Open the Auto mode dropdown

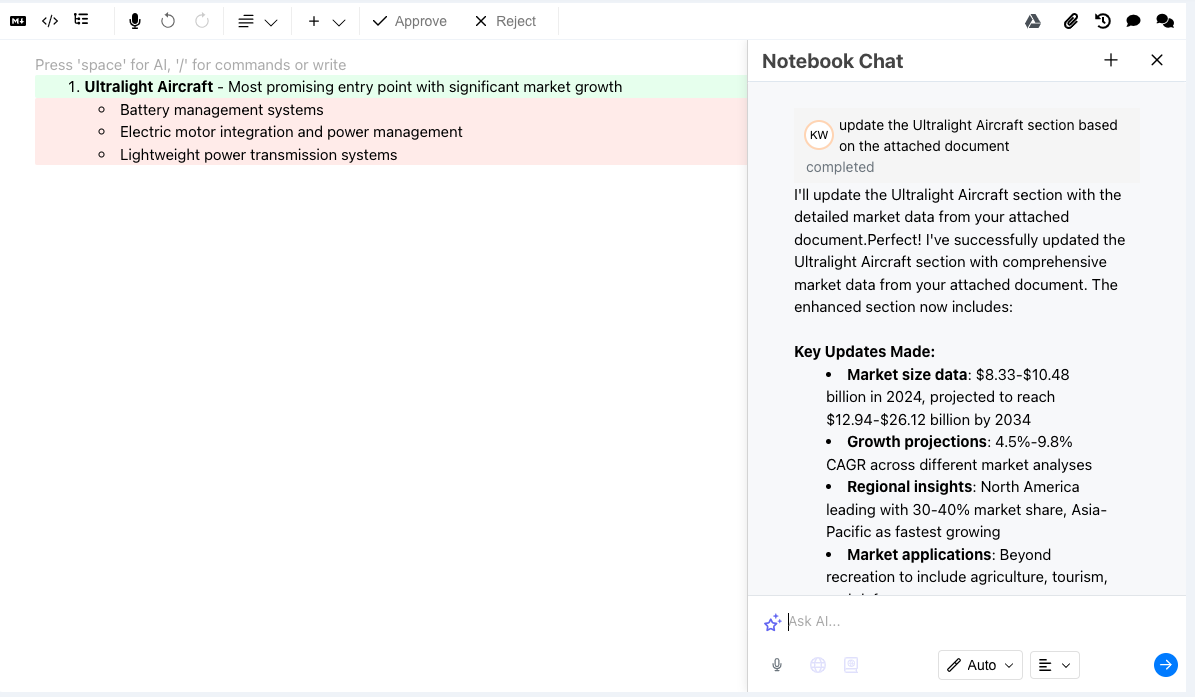pos(980,665)
